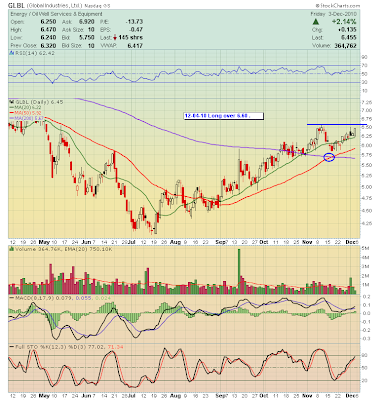The width and height of the screenshot is (380, 400).
Task: Click the 70 level on RSI axis
Action: click(366, 65)
